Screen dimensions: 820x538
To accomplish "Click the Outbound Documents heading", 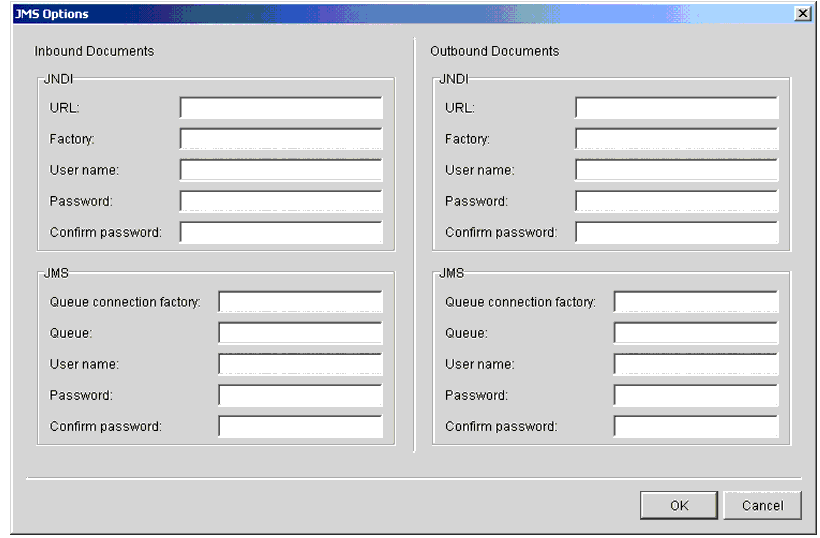I will pyautogui.click(x=495, y=51).
